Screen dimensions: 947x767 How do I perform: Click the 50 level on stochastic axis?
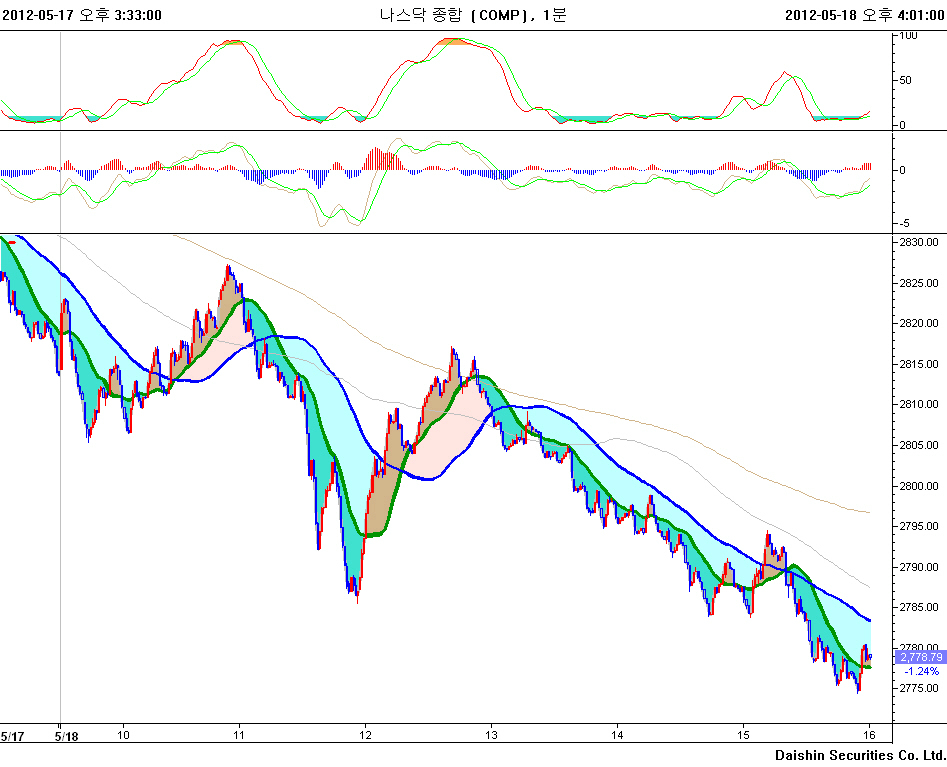(906, 80)
